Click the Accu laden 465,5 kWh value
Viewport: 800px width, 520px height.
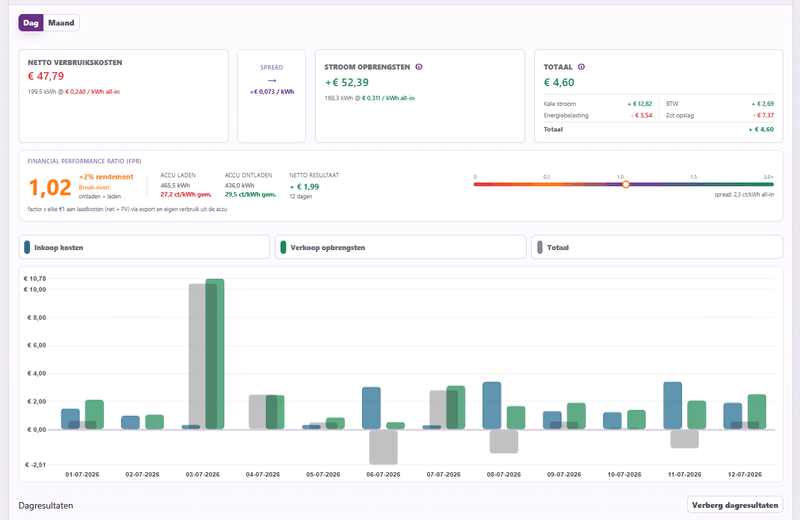point(175,185)
